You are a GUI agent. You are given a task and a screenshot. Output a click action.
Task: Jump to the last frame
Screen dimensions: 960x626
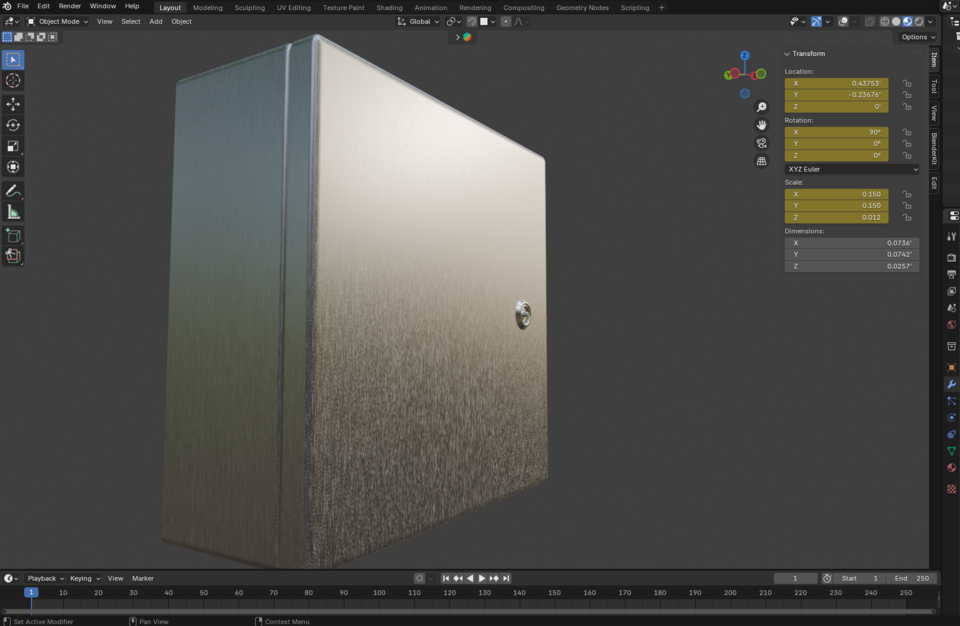[x=506, y=578]
